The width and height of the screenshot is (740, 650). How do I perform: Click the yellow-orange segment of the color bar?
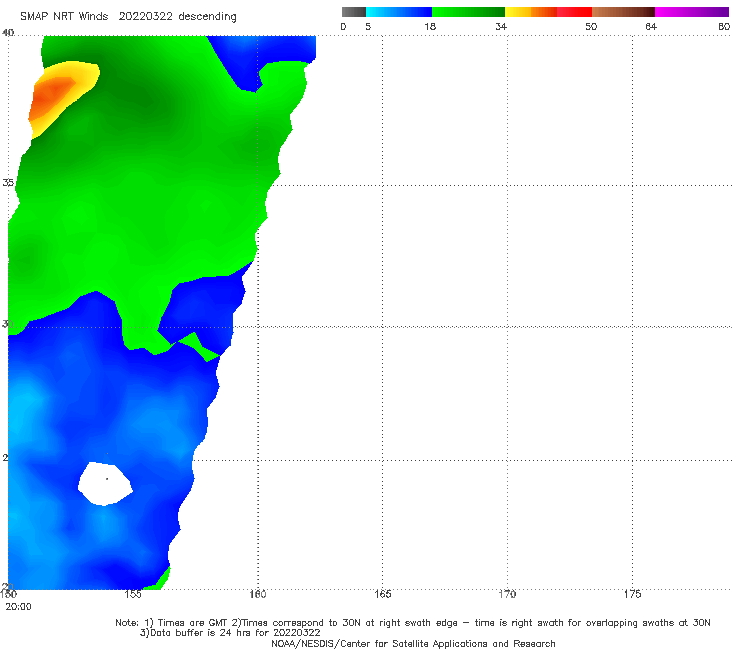point(530,12)
